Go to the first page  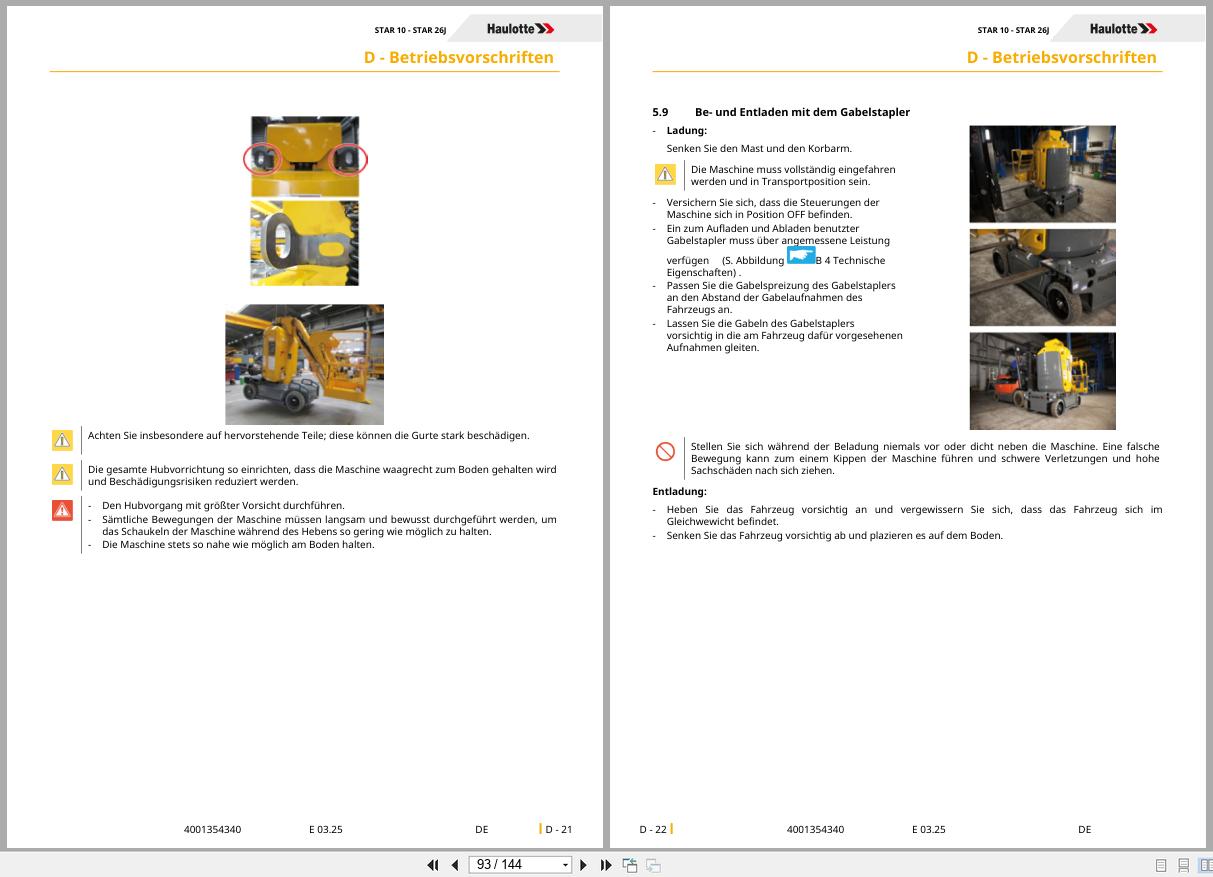(433, 865)
